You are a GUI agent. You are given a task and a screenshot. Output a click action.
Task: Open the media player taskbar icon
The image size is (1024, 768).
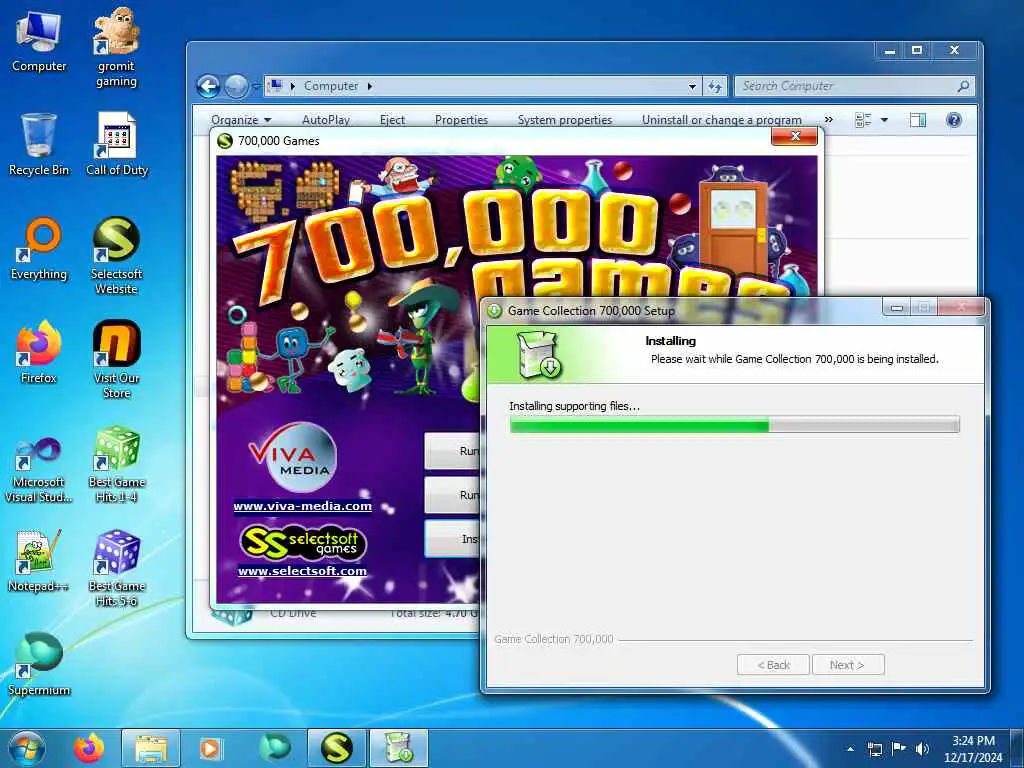210,748
